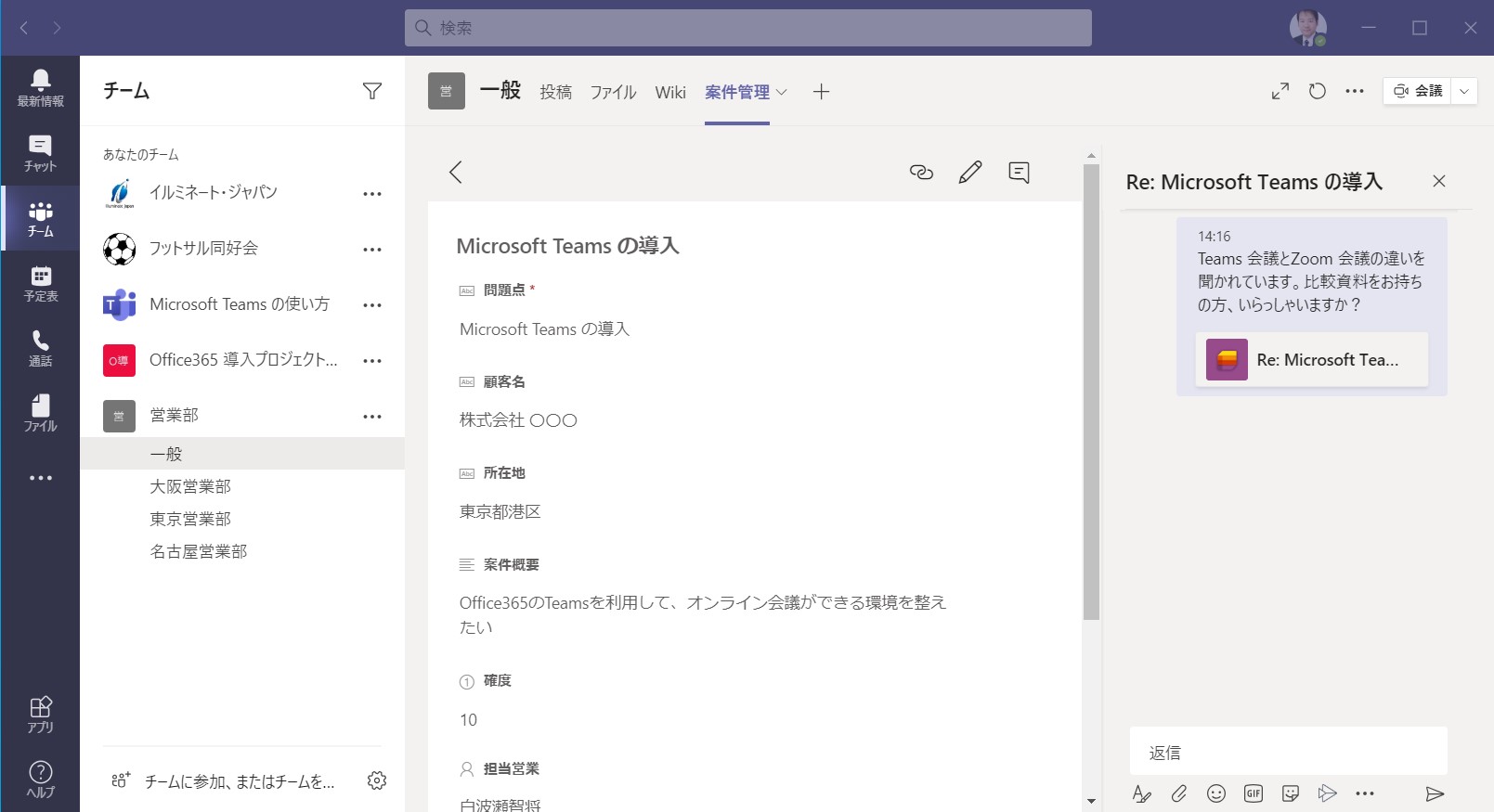Screen dimensions: 1494x812
Task: Open the 会議 button dropdown arrow
Action: coord(1464,91)
